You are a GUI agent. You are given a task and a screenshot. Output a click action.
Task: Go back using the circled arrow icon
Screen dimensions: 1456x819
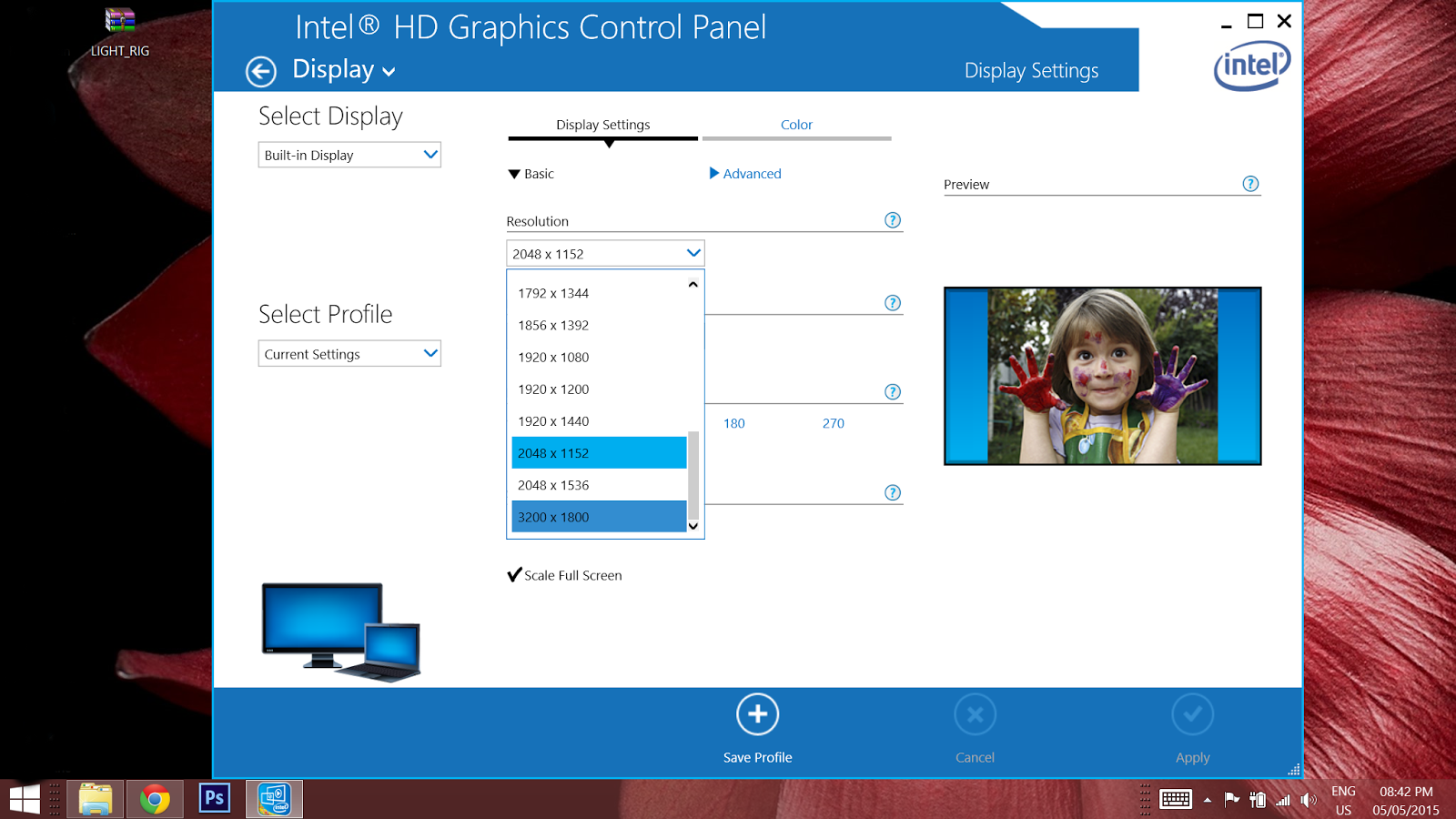click(x=261, y=71)
